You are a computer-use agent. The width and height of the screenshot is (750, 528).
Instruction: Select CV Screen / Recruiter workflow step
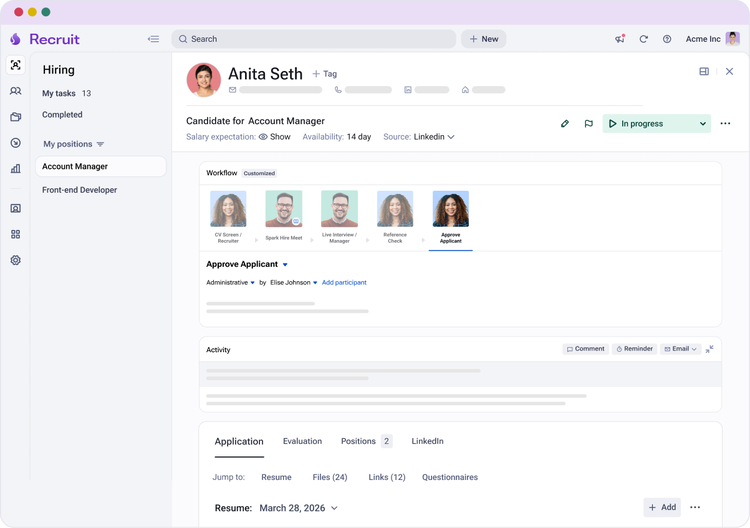pyautogui.click(x=228, y=217)
